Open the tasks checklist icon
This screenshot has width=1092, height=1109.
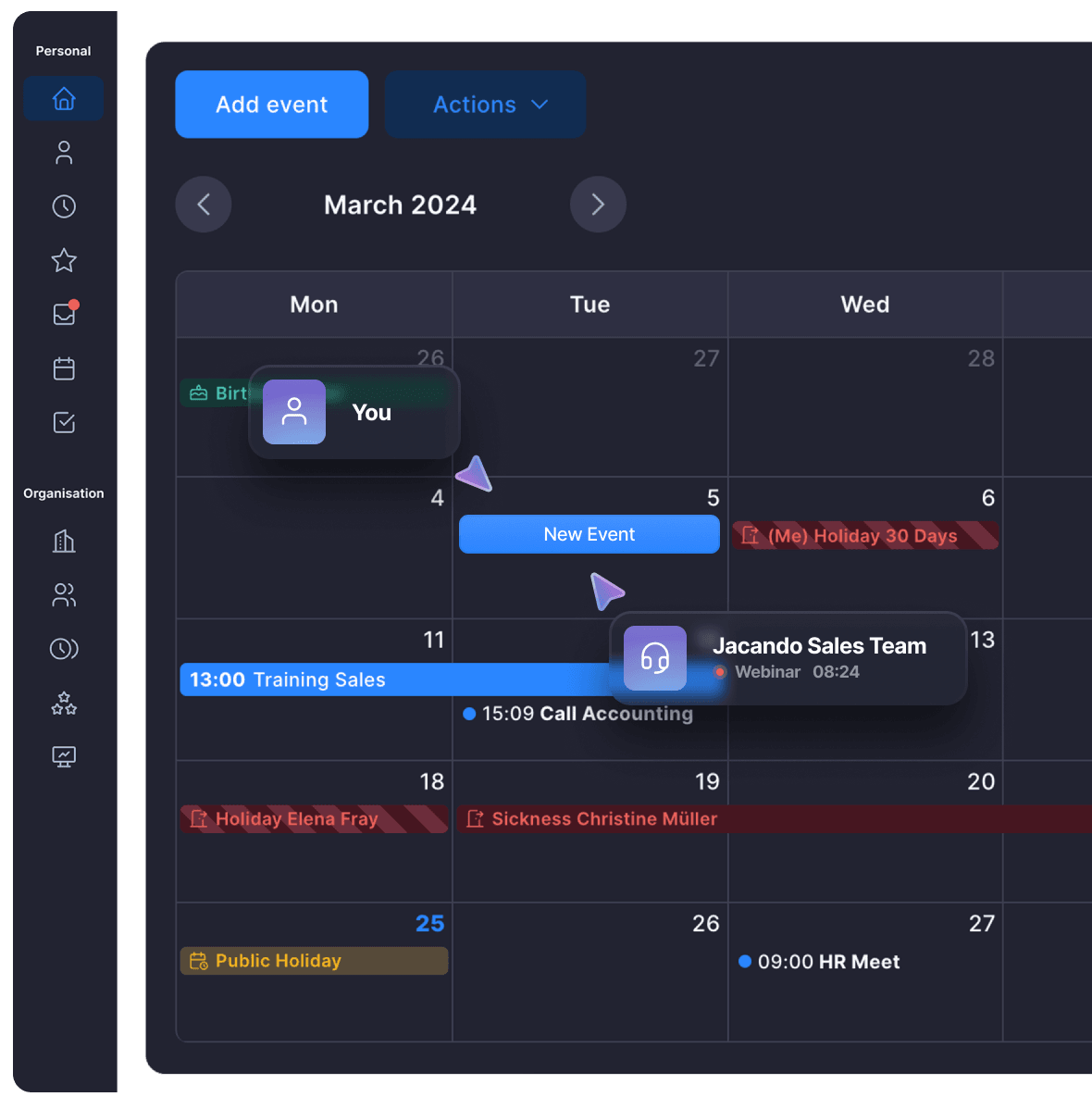[x=63, y=422]
